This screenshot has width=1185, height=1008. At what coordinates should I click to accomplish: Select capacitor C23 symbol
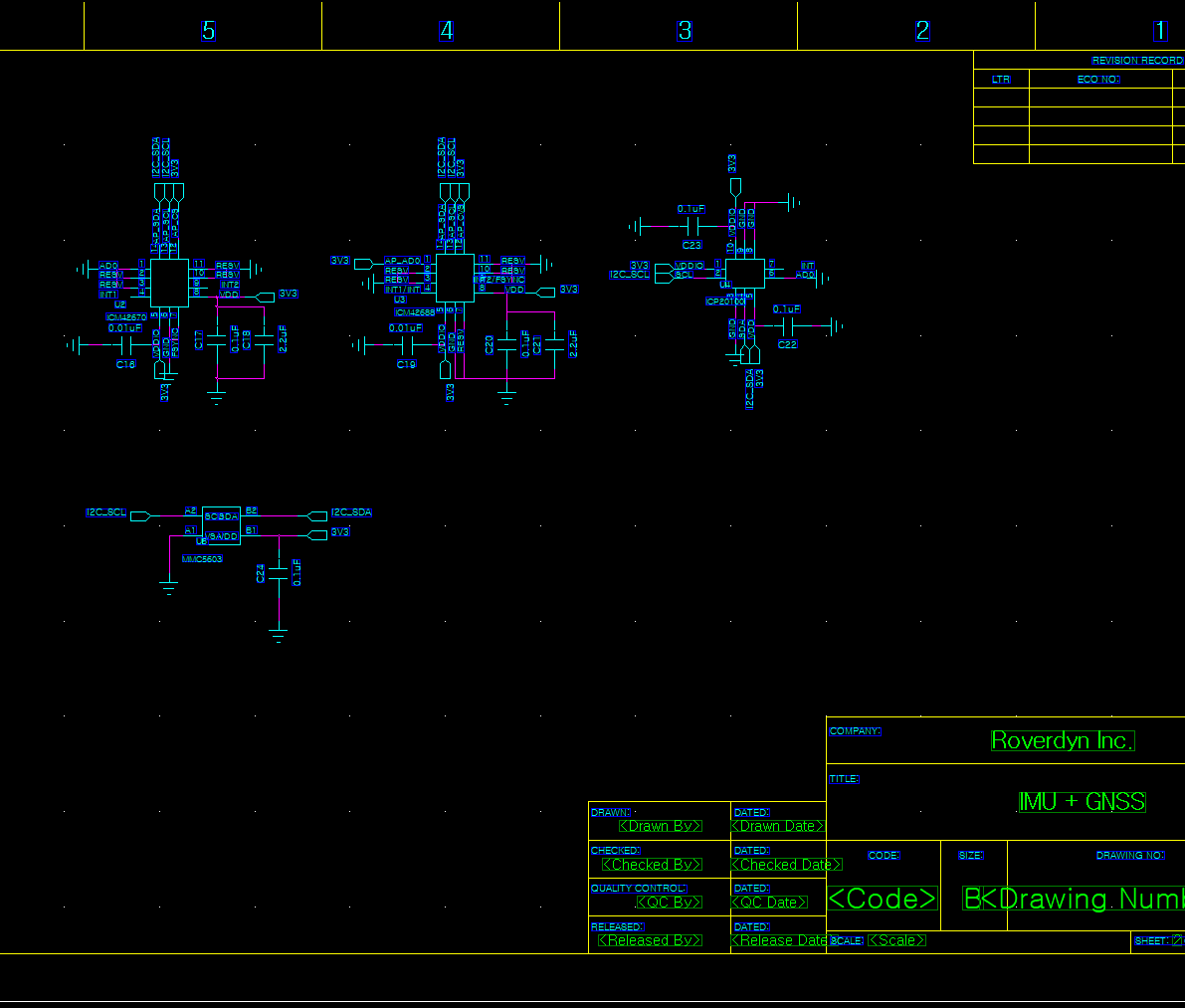[691, 227]
